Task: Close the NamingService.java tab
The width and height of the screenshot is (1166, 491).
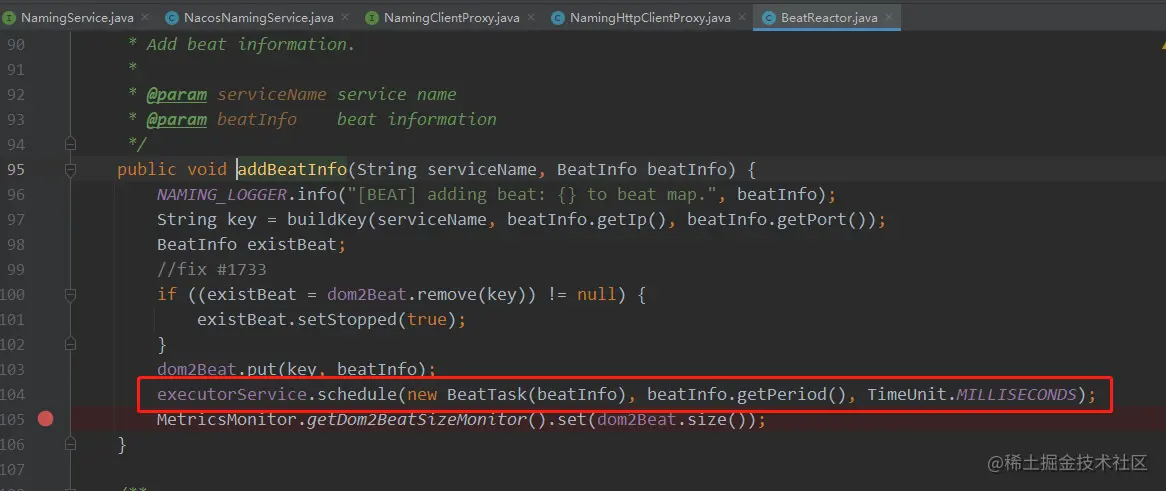Action: point(144,17)
